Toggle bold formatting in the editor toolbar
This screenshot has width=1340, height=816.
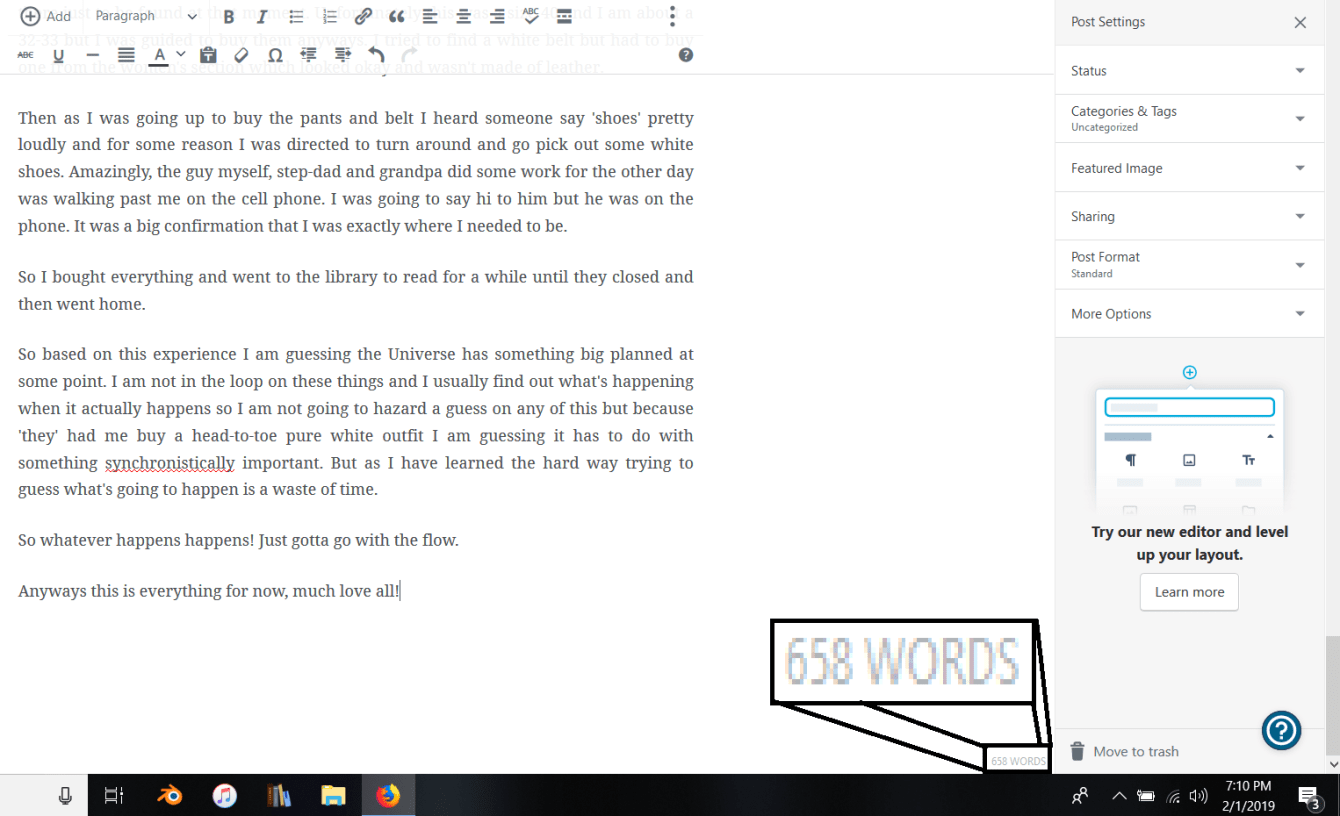click(x=229, y=17)
